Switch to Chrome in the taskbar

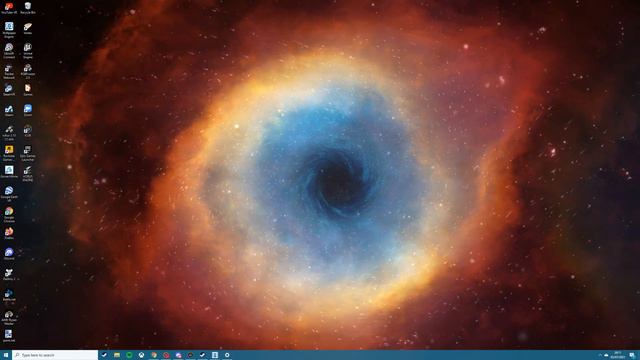click(153, 355)
